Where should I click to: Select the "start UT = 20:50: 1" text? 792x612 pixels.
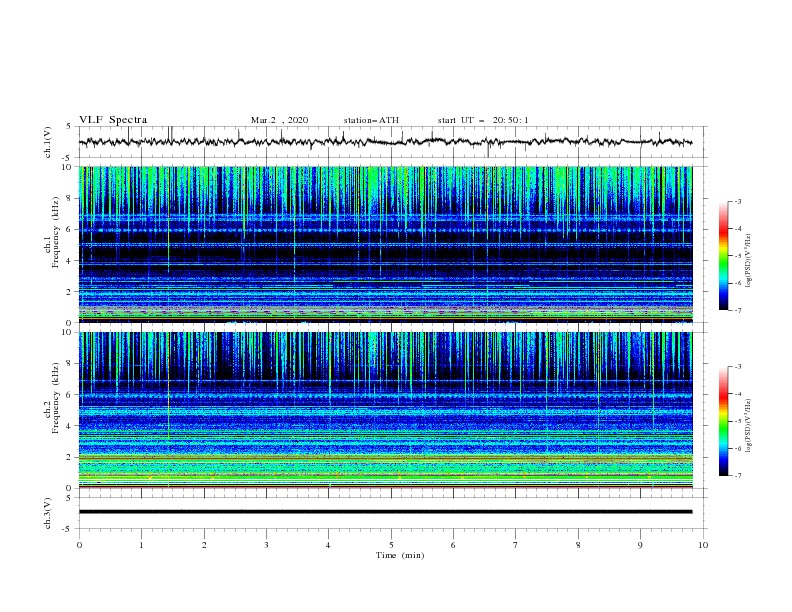click(x=483, y=120)
